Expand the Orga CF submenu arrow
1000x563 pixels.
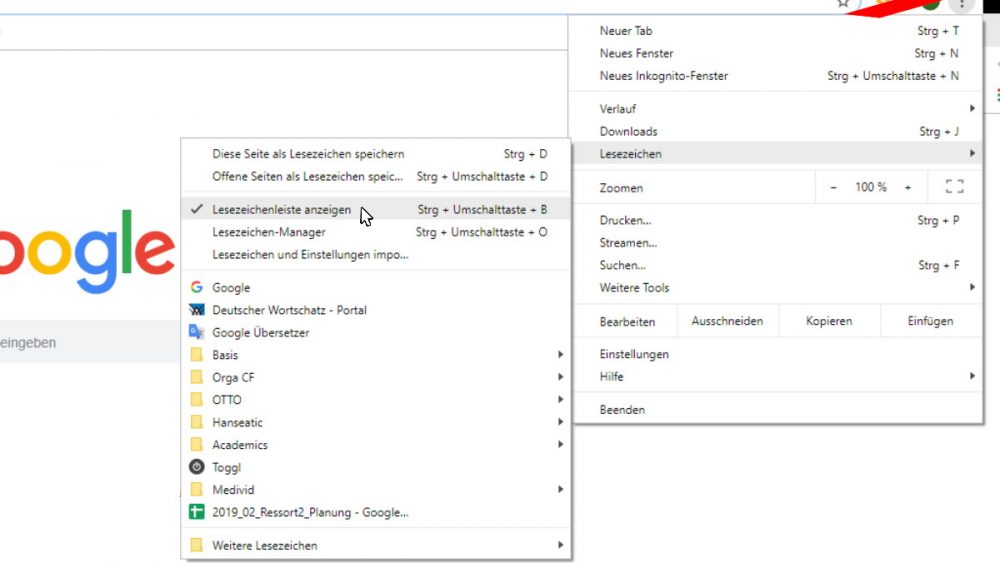(560, 377)
